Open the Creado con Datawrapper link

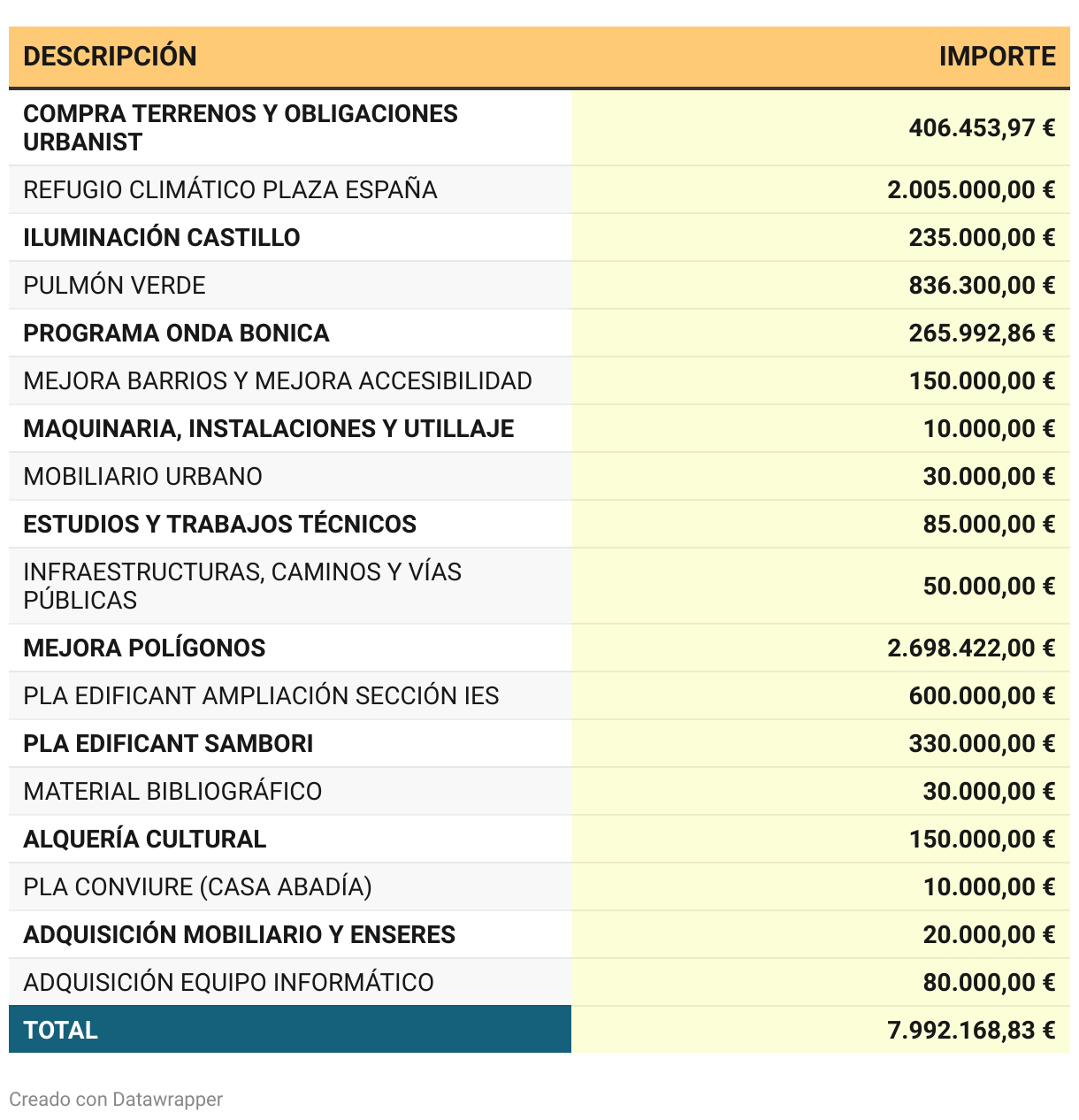click(116, 1100)
